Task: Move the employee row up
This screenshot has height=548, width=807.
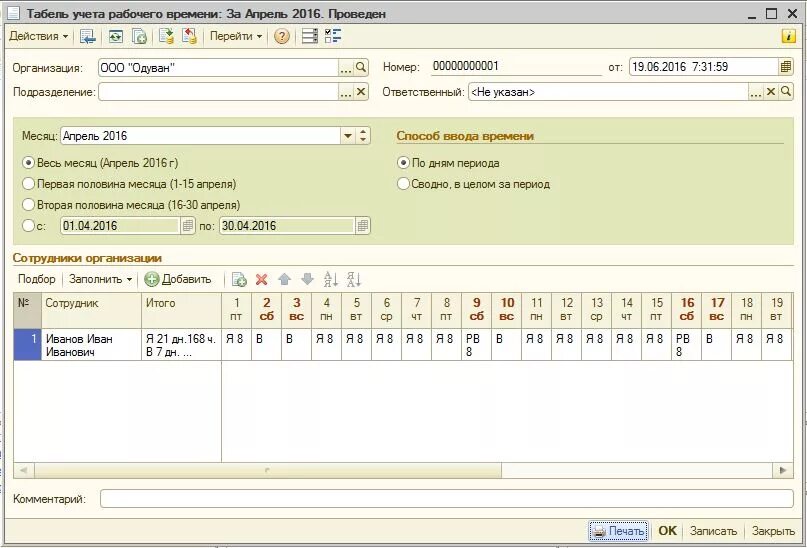Action: [x=284, y=279]
